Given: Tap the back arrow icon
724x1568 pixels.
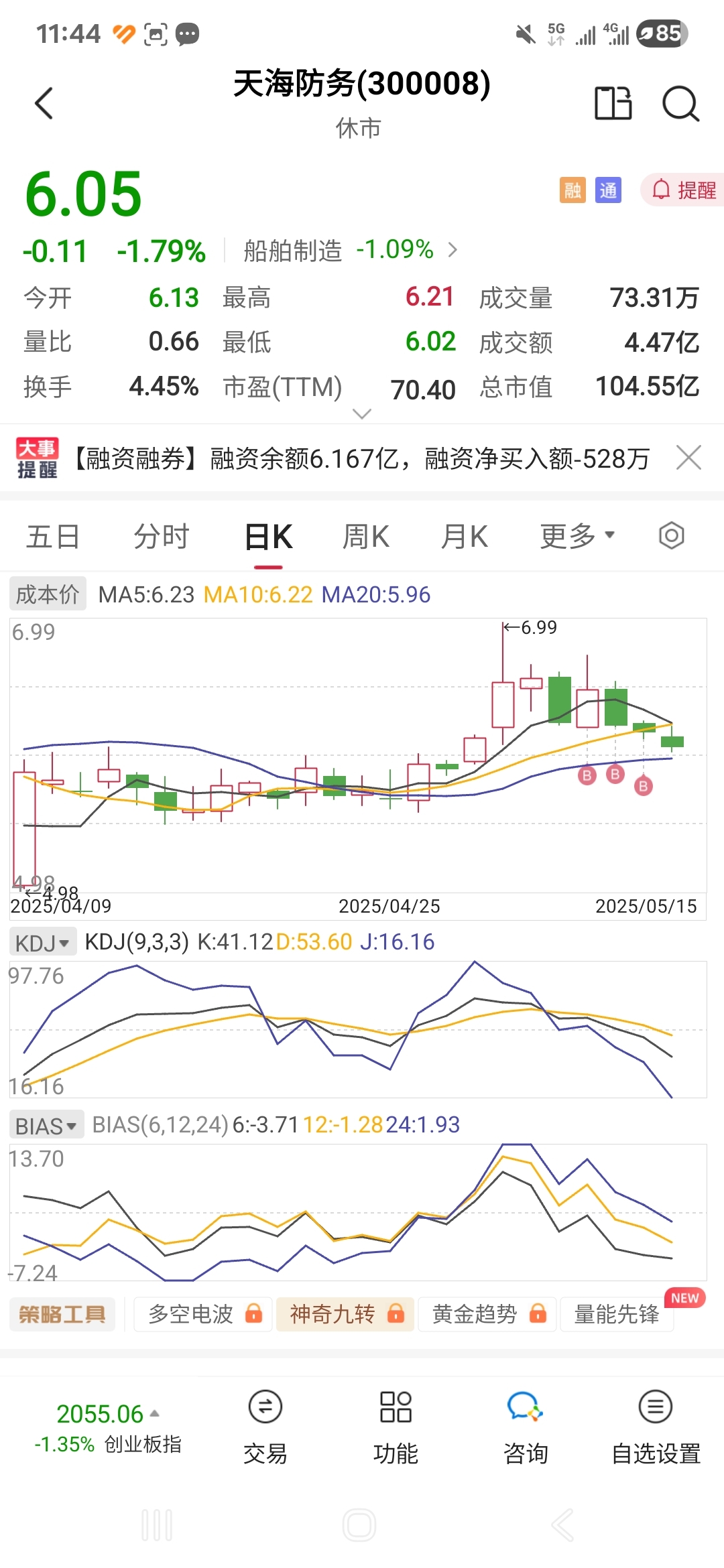Looking at the screenshot, I should point(44,103).
